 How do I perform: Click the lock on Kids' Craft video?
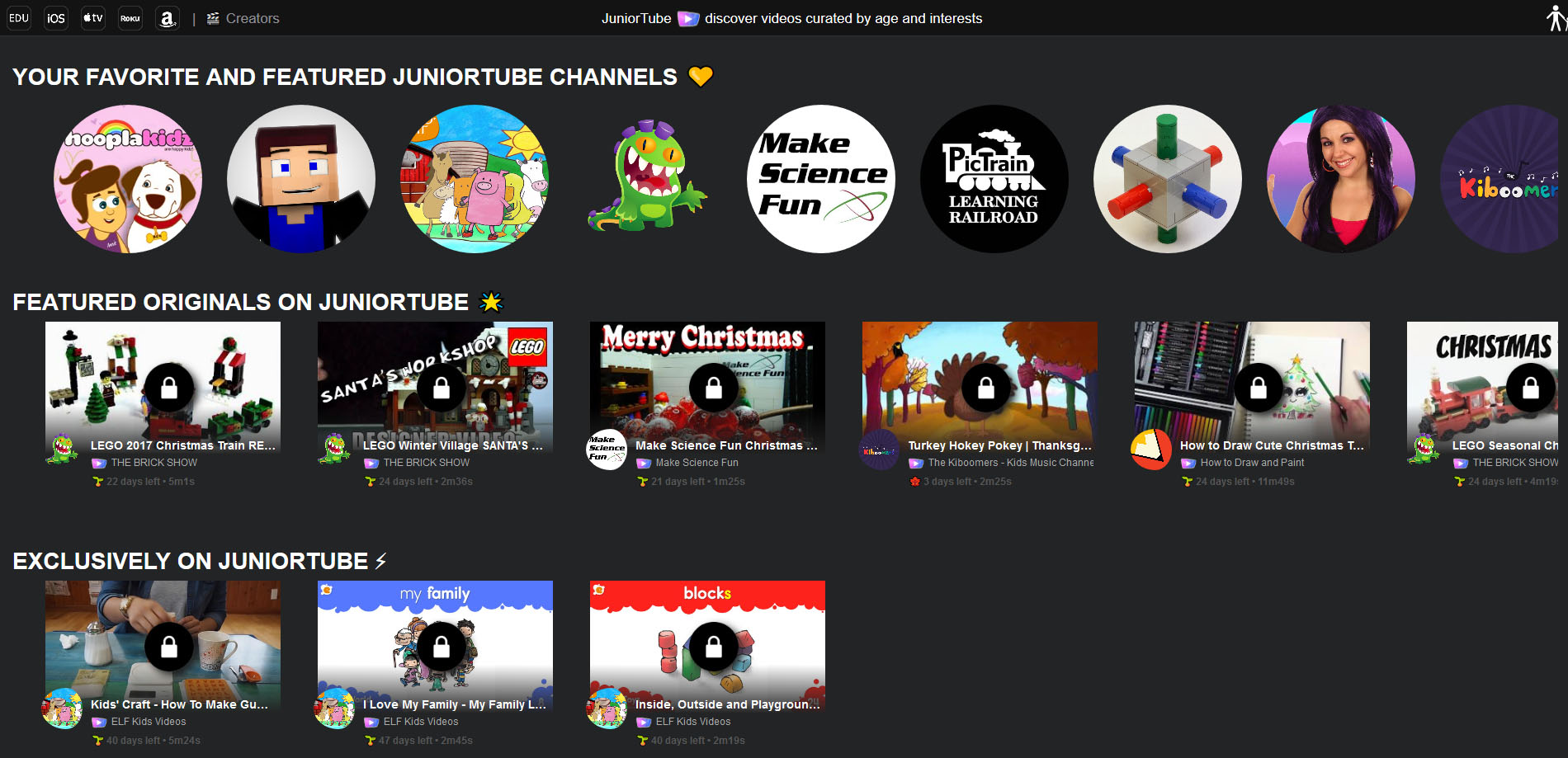(169, 647)
